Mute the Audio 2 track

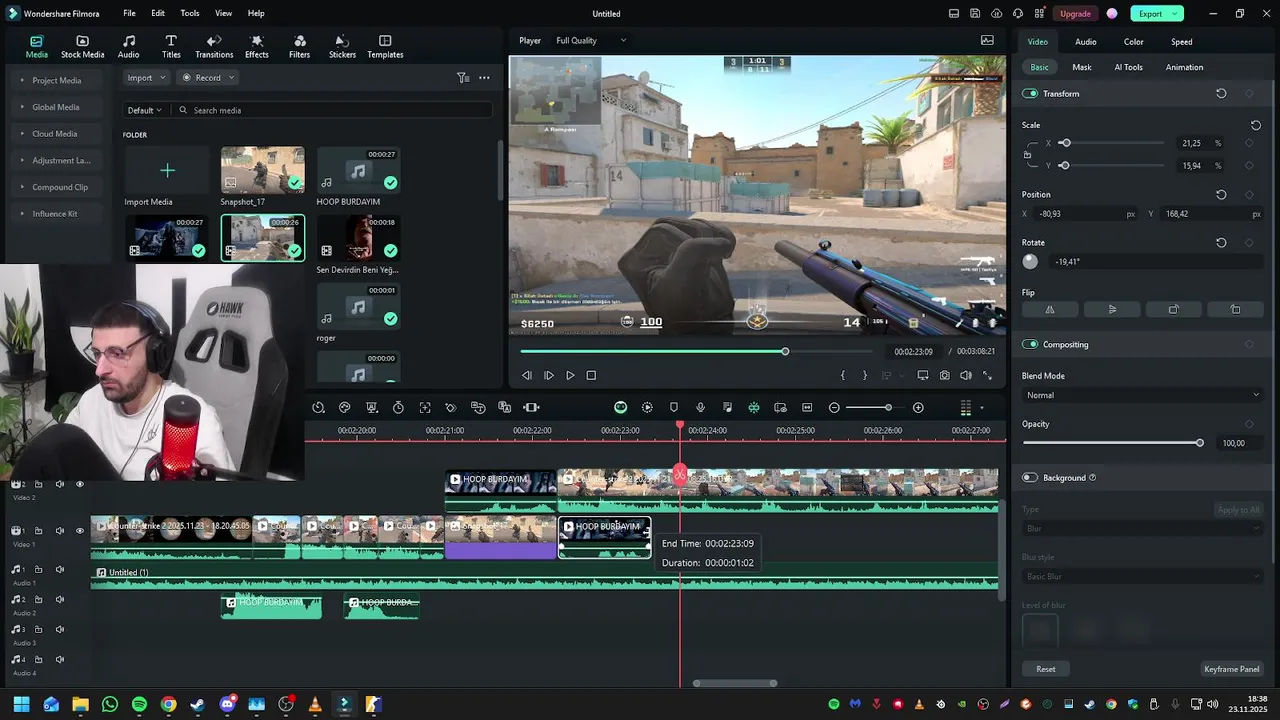point(60,599)
